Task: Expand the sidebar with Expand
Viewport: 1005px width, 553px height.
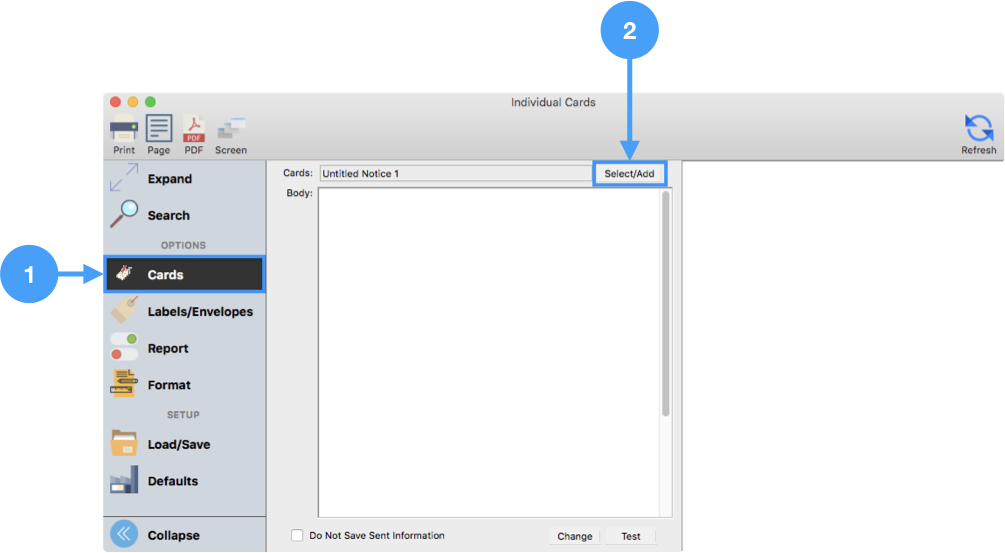Action: click(x=168, y=179)
